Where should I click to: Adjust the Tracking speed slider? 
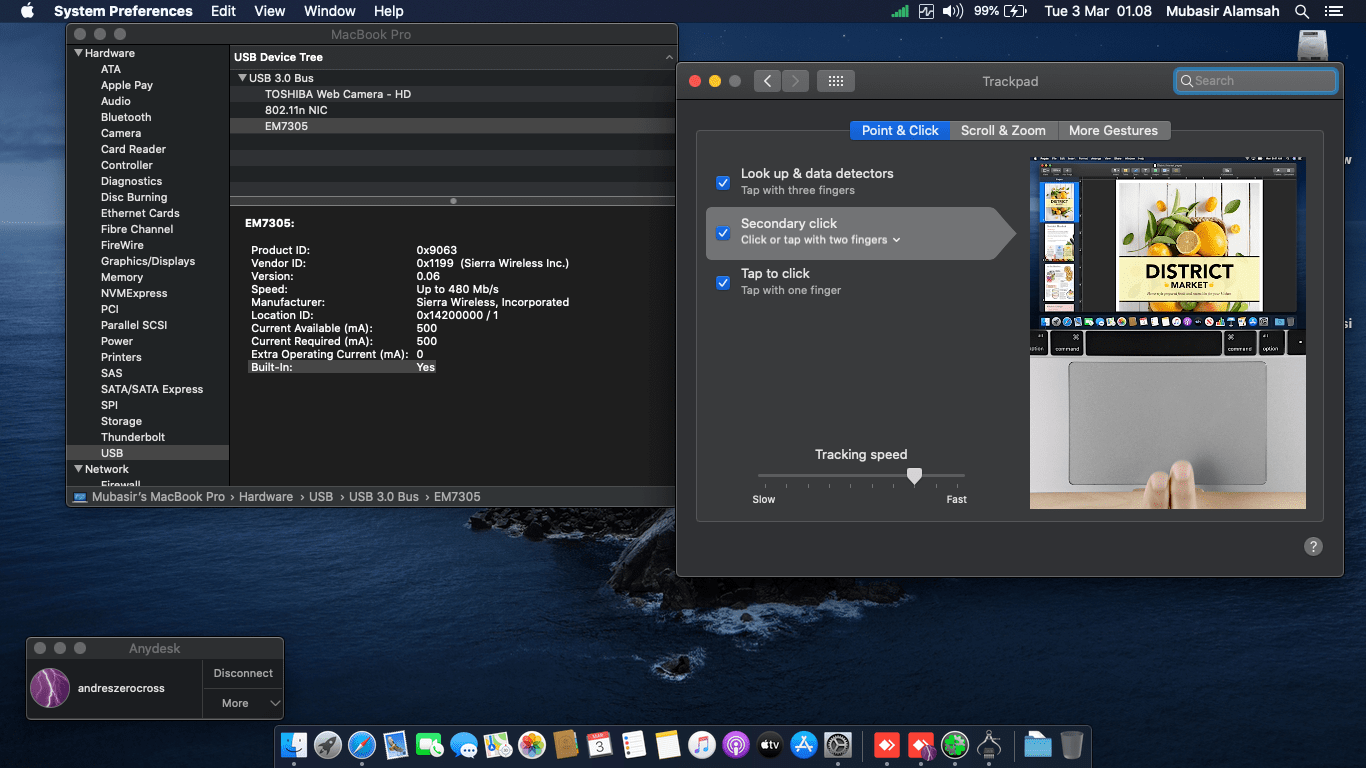click(914, 476)
